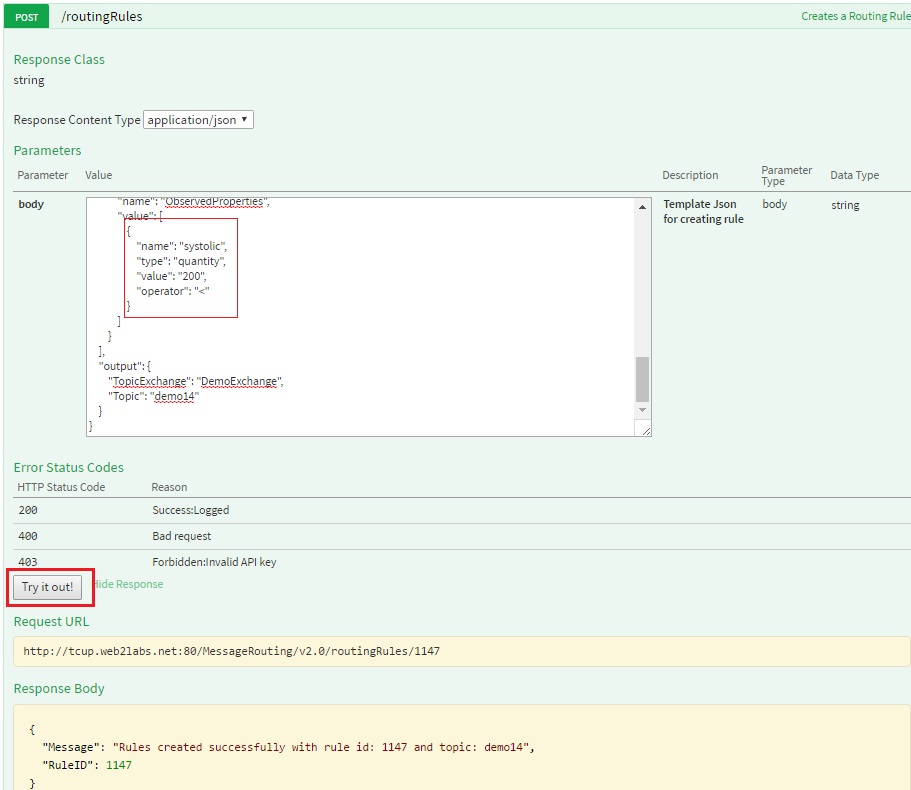This screenshot has width=911, height=790.
Task: Click Forbidden:Invalid API key reason text
Action: (x=214, y=562)
